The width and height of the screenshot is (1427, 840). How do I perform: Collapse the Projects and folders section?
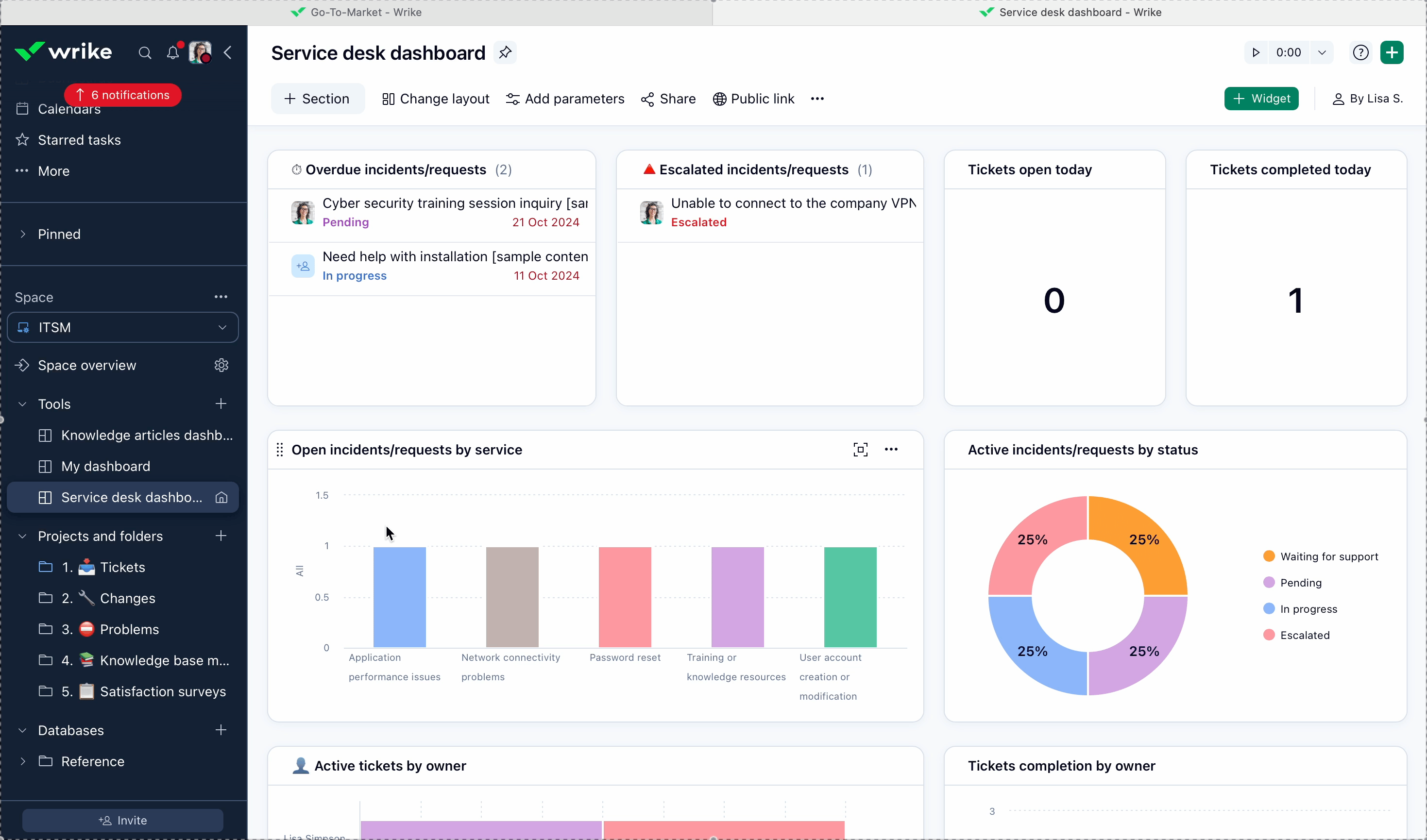point(23,536)
